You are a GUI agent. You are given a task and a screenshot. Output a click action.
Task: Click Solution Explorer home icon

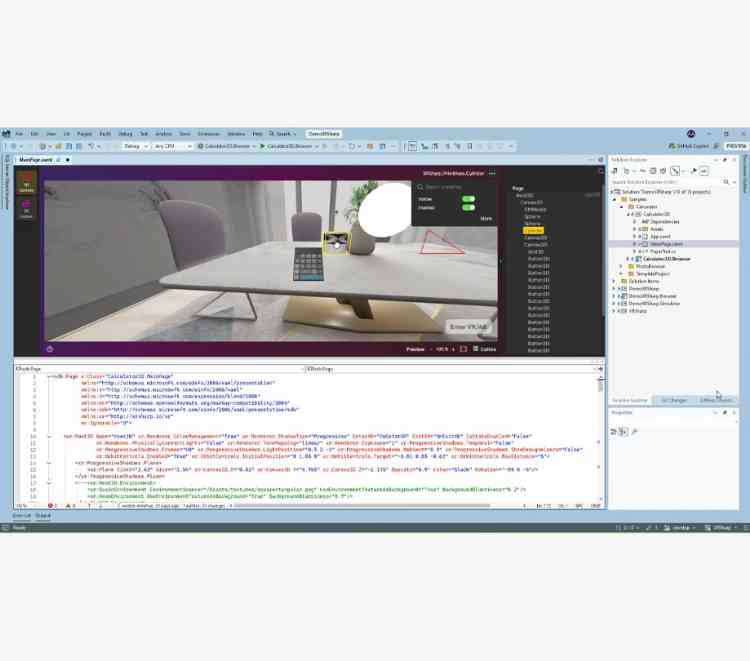(615, 171)
